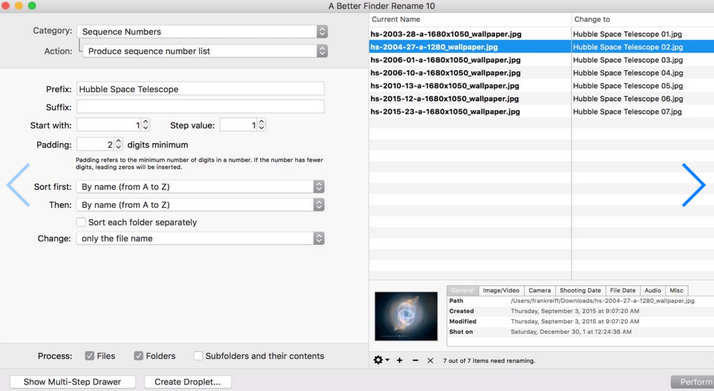Open the Category dropdown

tap(202, 31)
